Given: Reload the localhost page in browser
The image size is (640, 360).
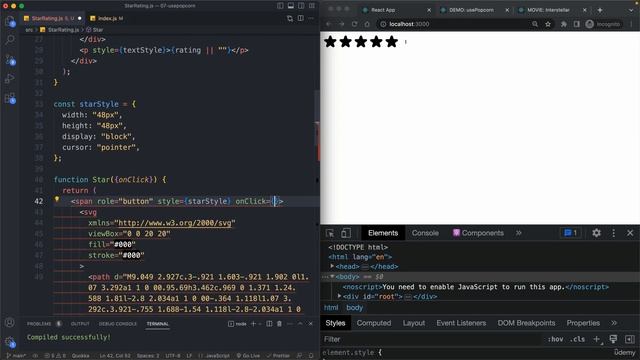Looking at the screenshot, I should pyautogui.click(x=354, y=24).
